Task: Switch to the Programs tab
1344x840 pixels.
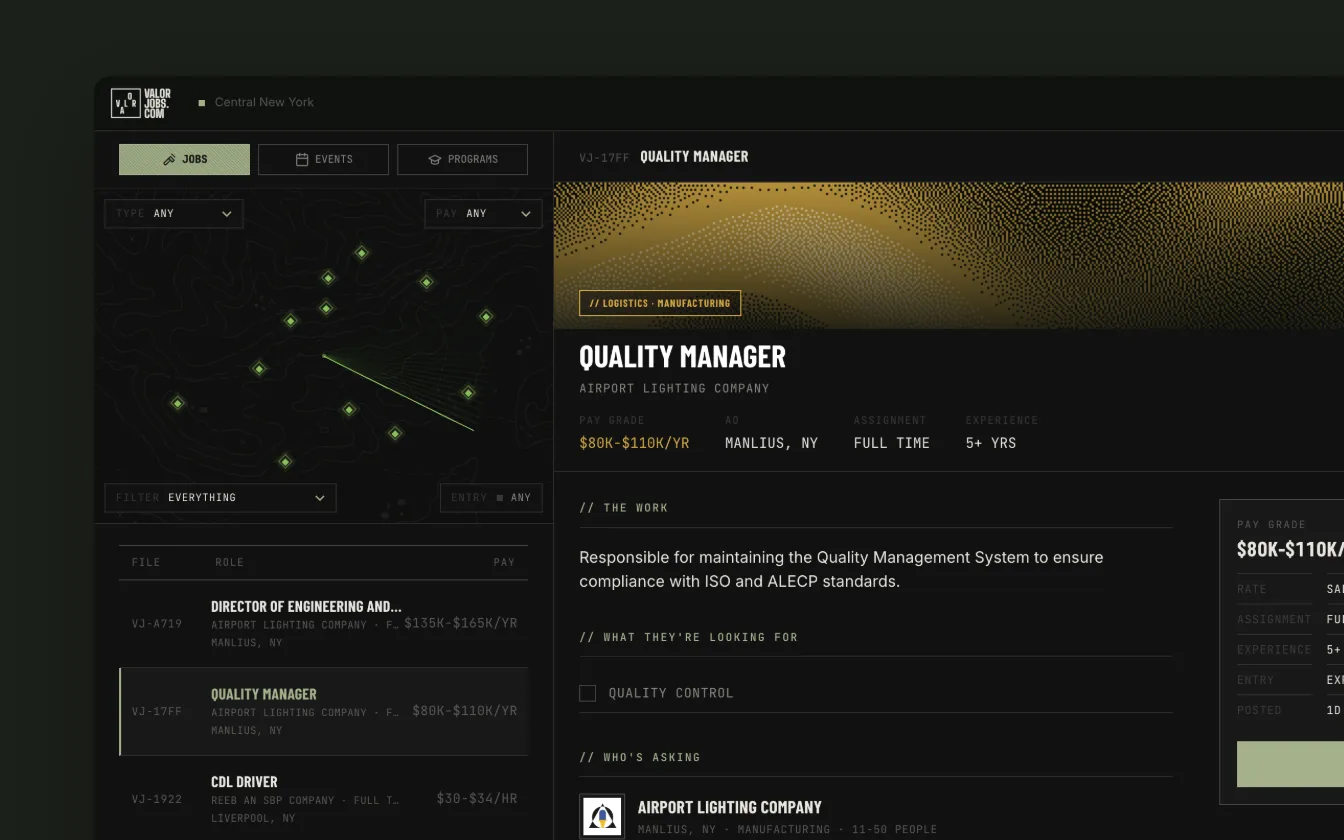Action: pos(462,160)
